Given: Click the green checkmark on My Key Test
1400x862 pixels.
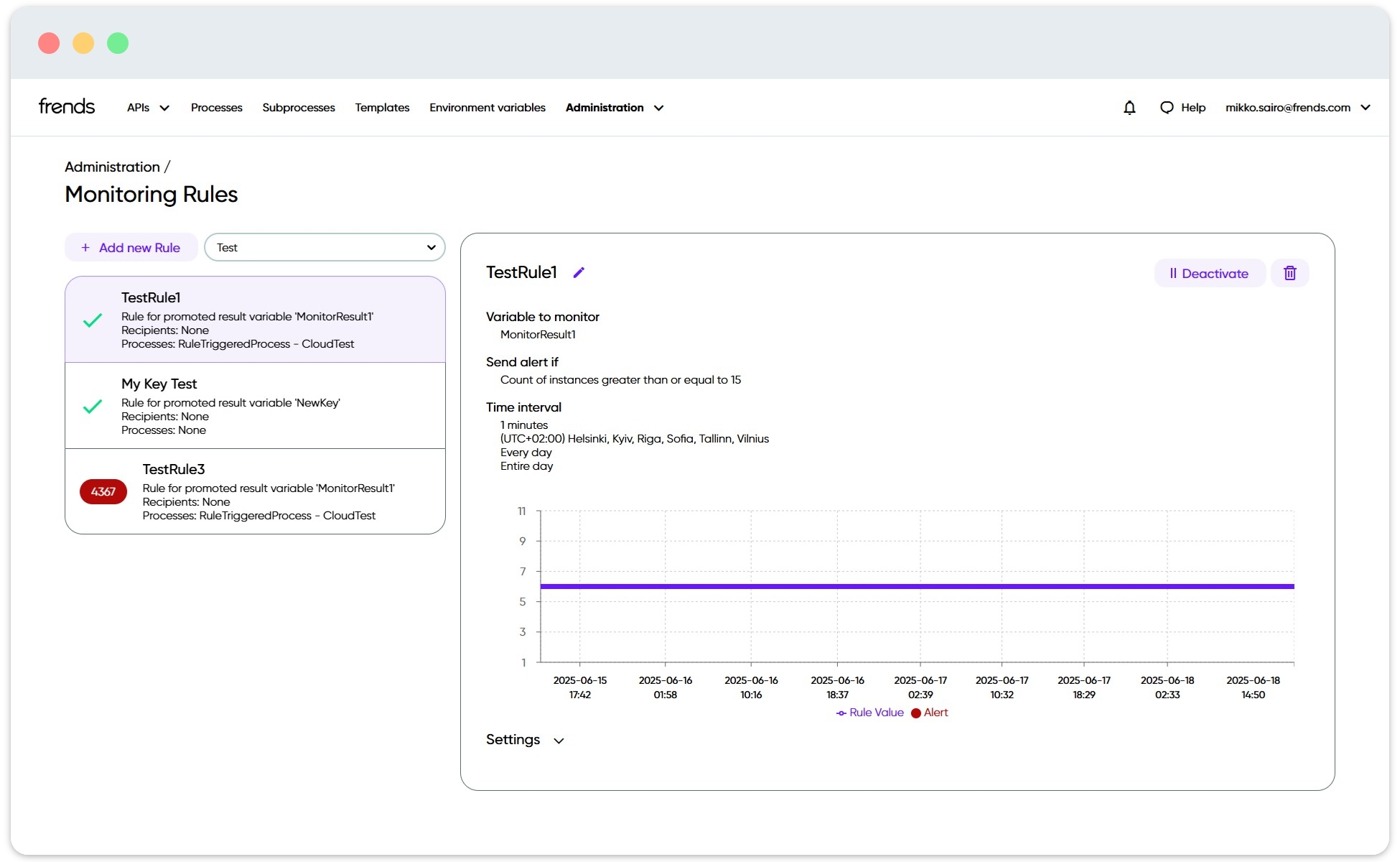Looking at the screenshot, I should point(93,407).
